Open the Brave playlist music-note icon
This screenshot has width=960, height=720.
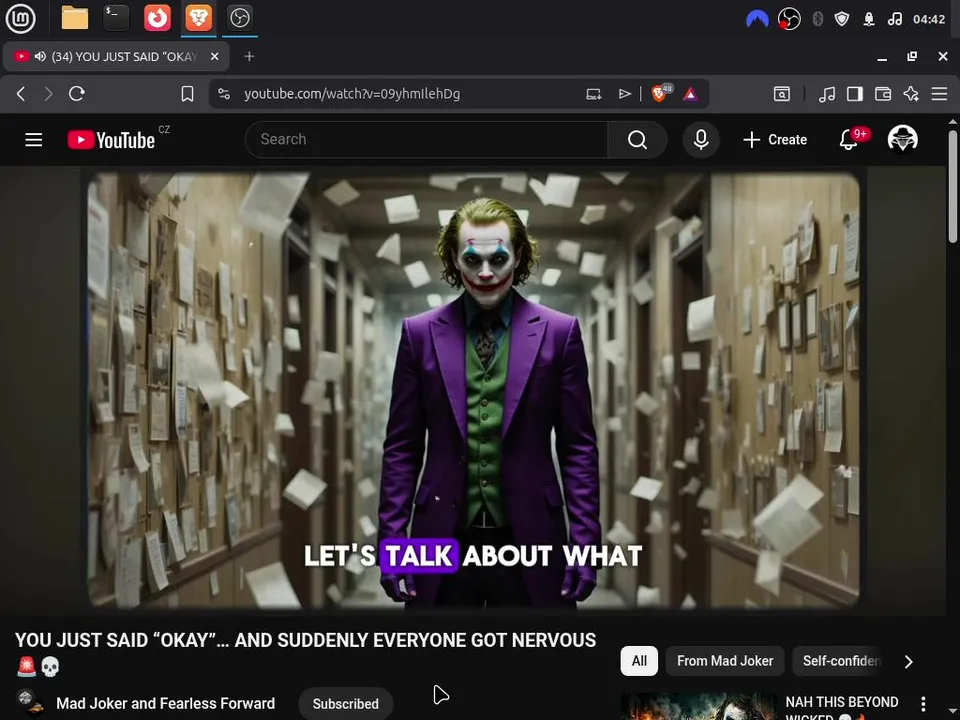pyautogui.click(x=827, y=94)
